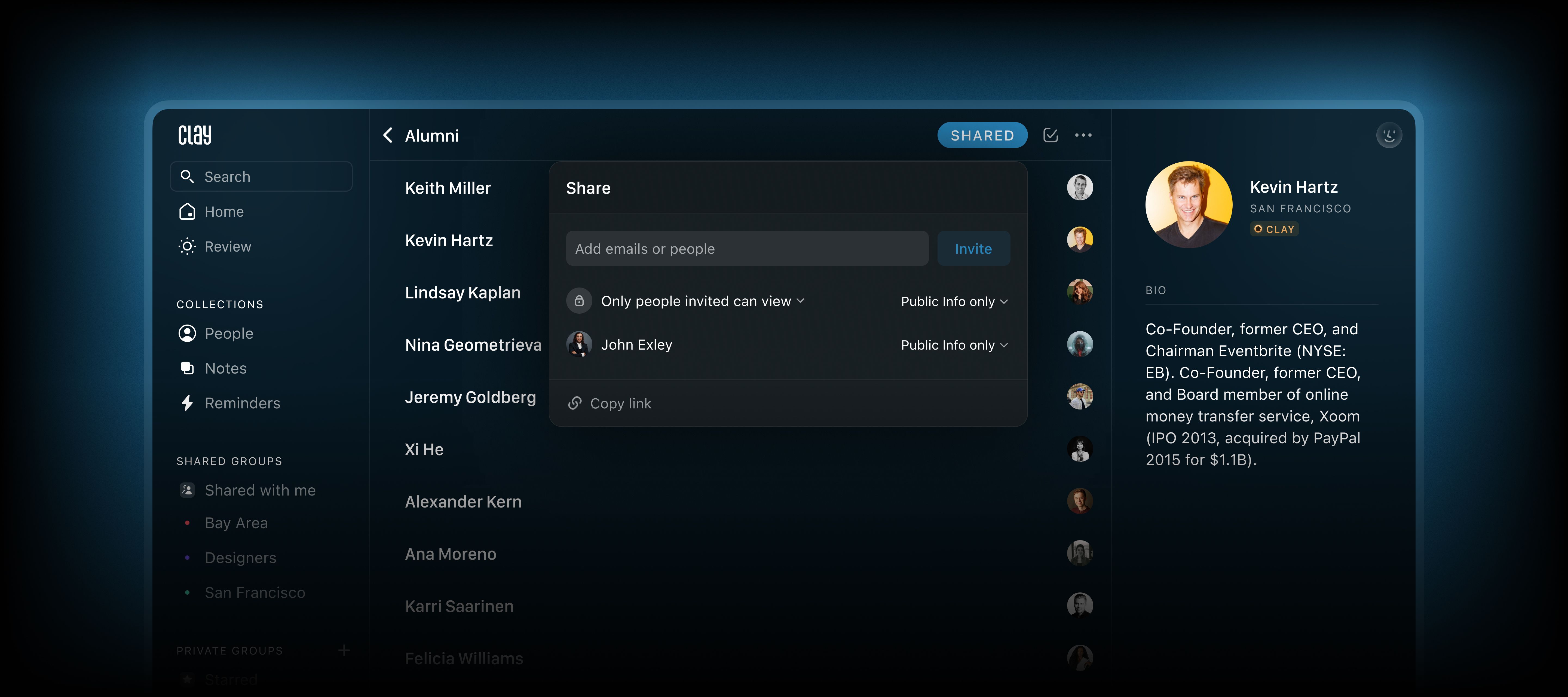The image size is (1568, 697).
Task: Open the three-dot more options menu
Action: (1083, 135)
